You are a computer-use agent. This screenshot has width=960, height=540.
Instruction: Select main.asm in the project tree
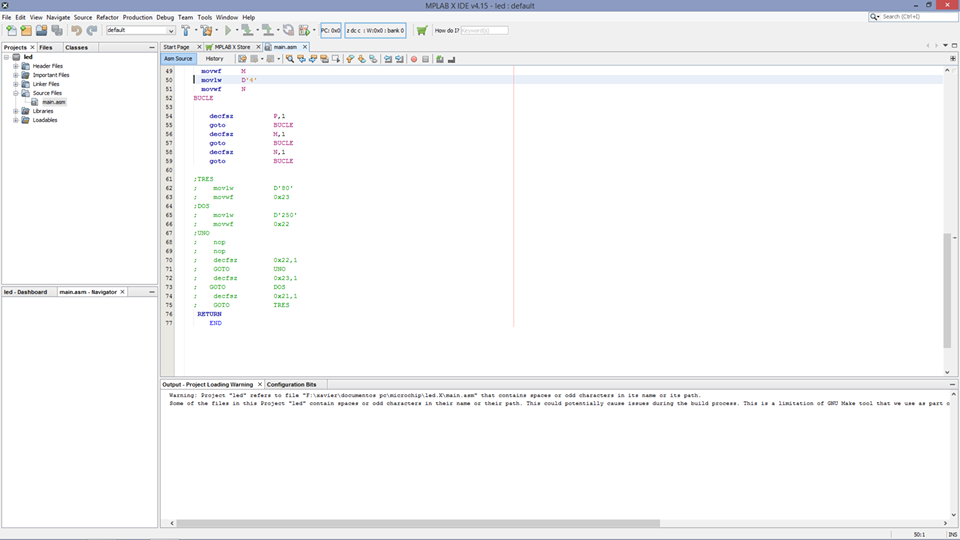53,102
